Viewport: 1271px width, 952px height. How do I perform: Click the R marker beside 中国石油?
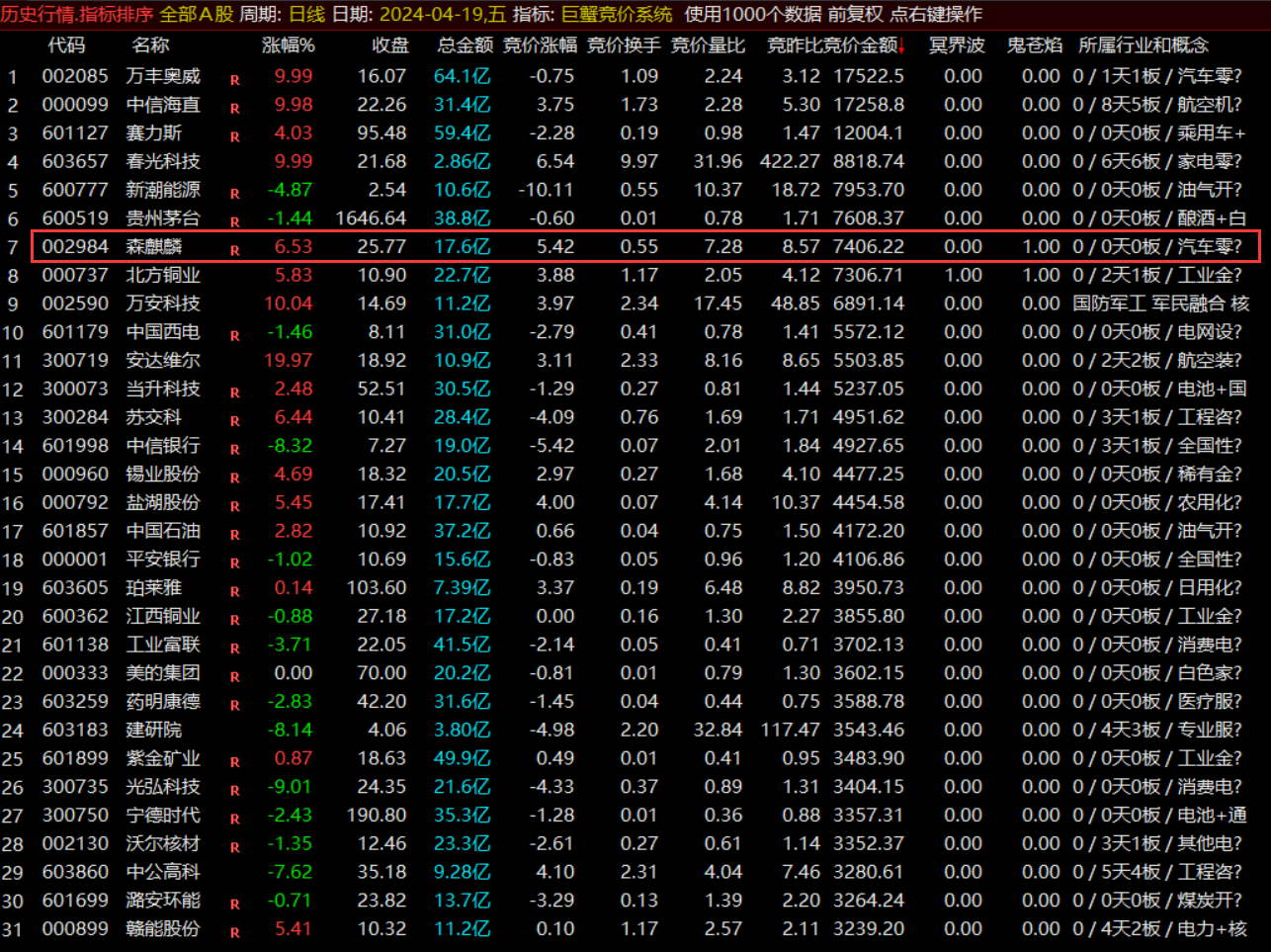click(235, 535)
